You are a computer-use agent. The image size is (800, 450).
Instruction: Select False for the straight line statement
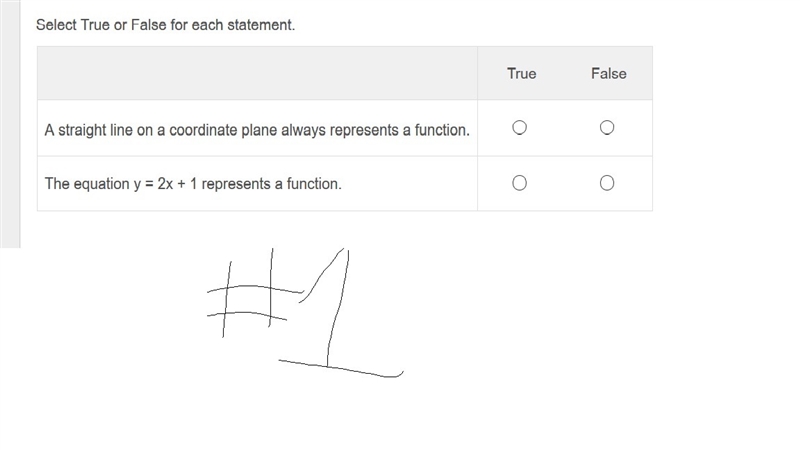(x=607, y=128)
